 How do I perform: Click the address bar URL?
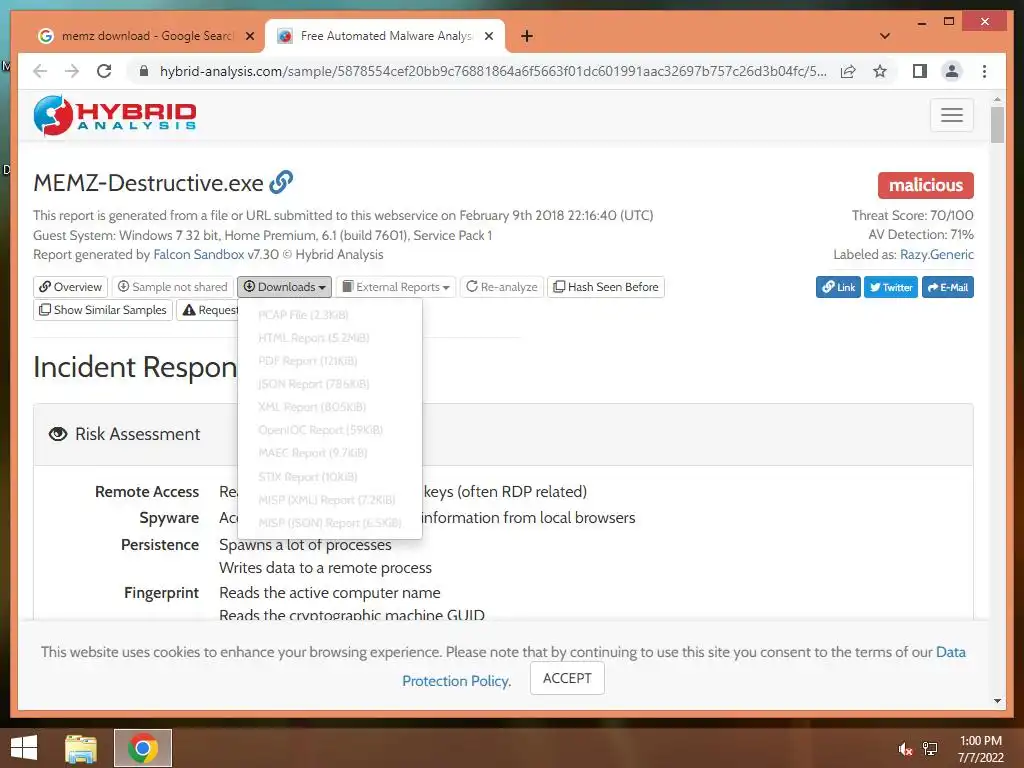pos(493,71)
